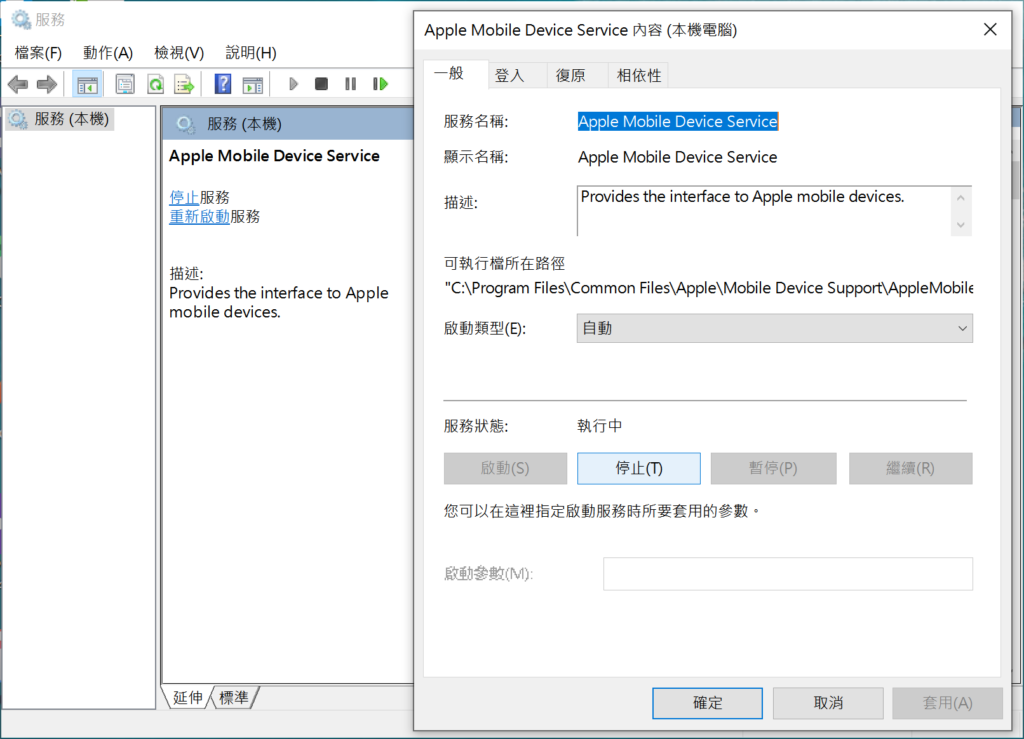
Task: Click bold Apple Mobile Device Service heading
Action: (274, 156)
